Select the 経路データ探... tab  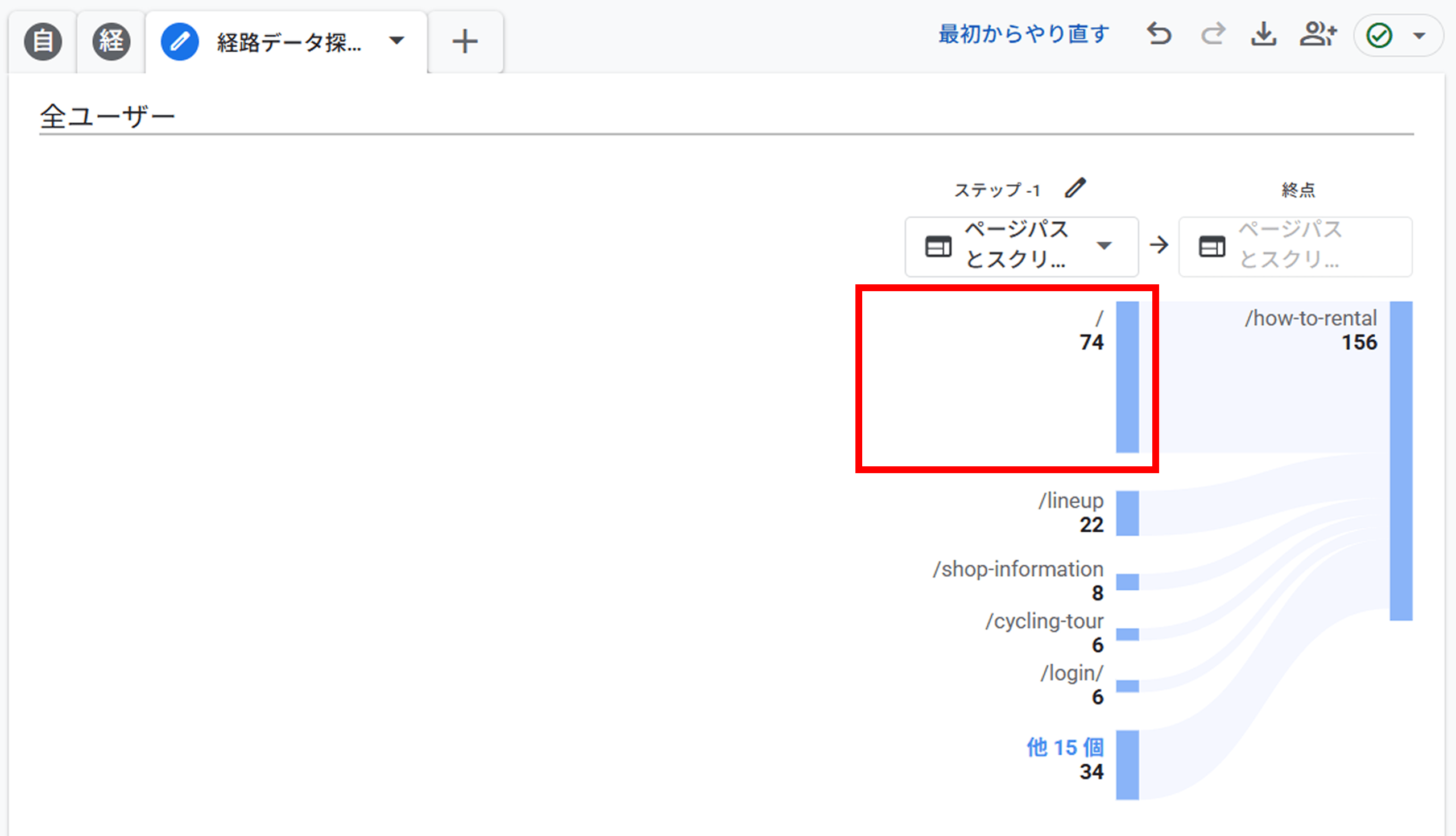coord(287,43)
